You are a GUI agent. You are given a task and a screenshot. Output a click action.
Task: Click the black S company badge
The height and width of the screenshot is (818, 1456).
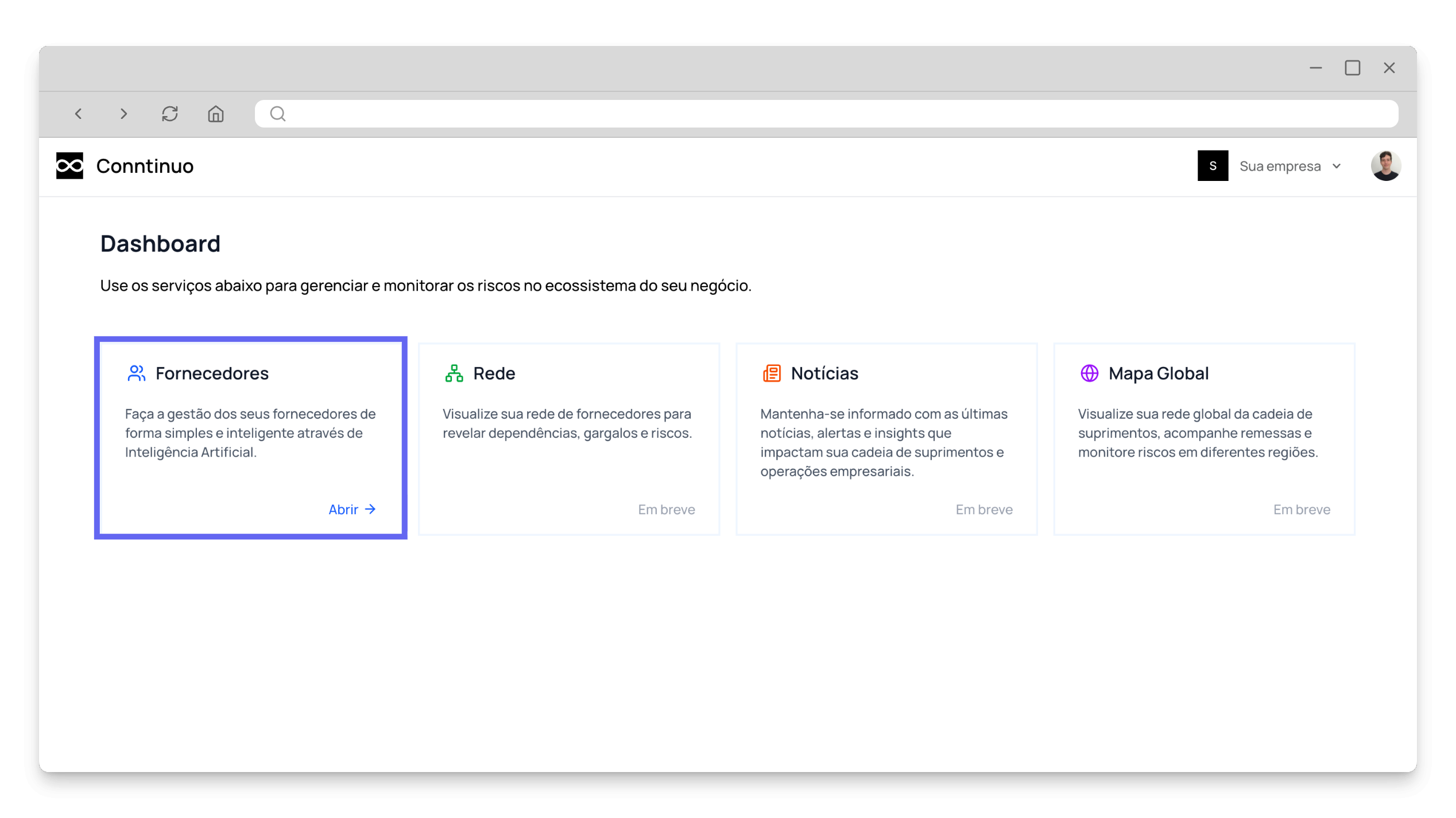click(x=1213, y=165)
